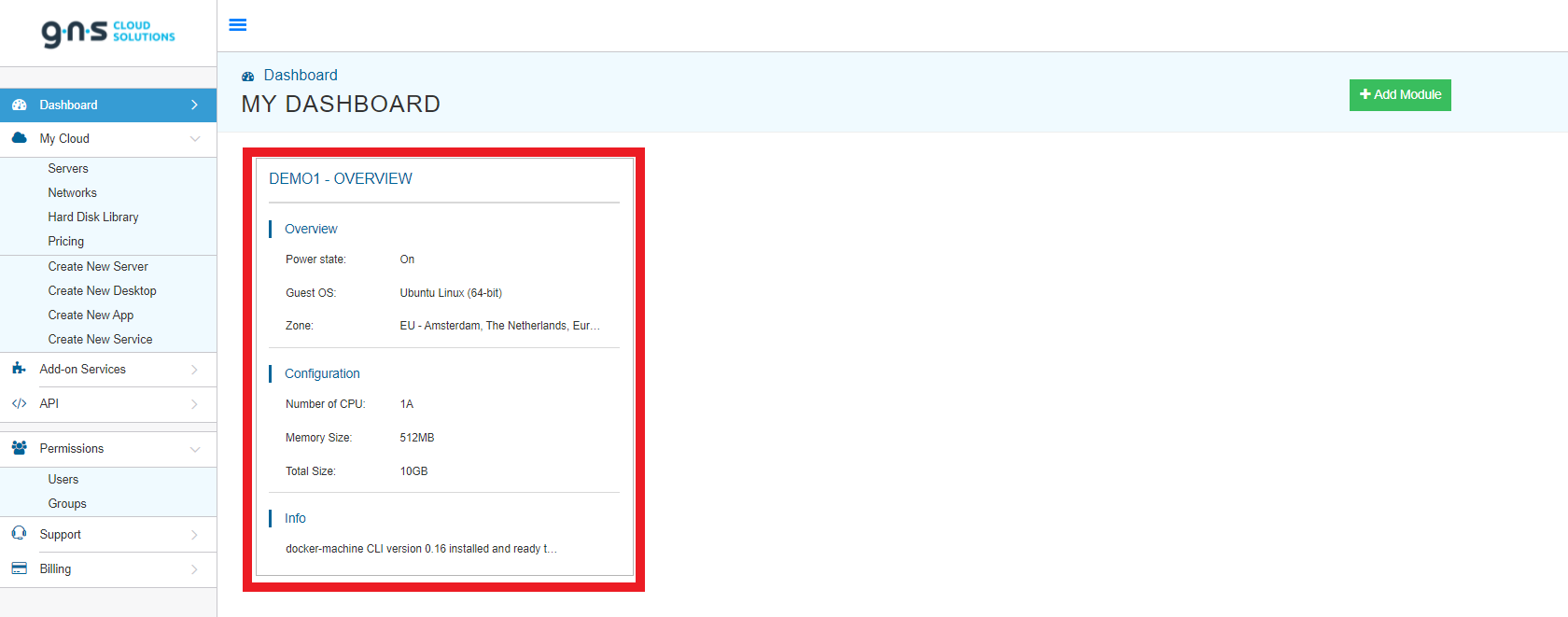1568x617 pixels.
Task: Expand the API chevron
Action: tap(194, 404)
